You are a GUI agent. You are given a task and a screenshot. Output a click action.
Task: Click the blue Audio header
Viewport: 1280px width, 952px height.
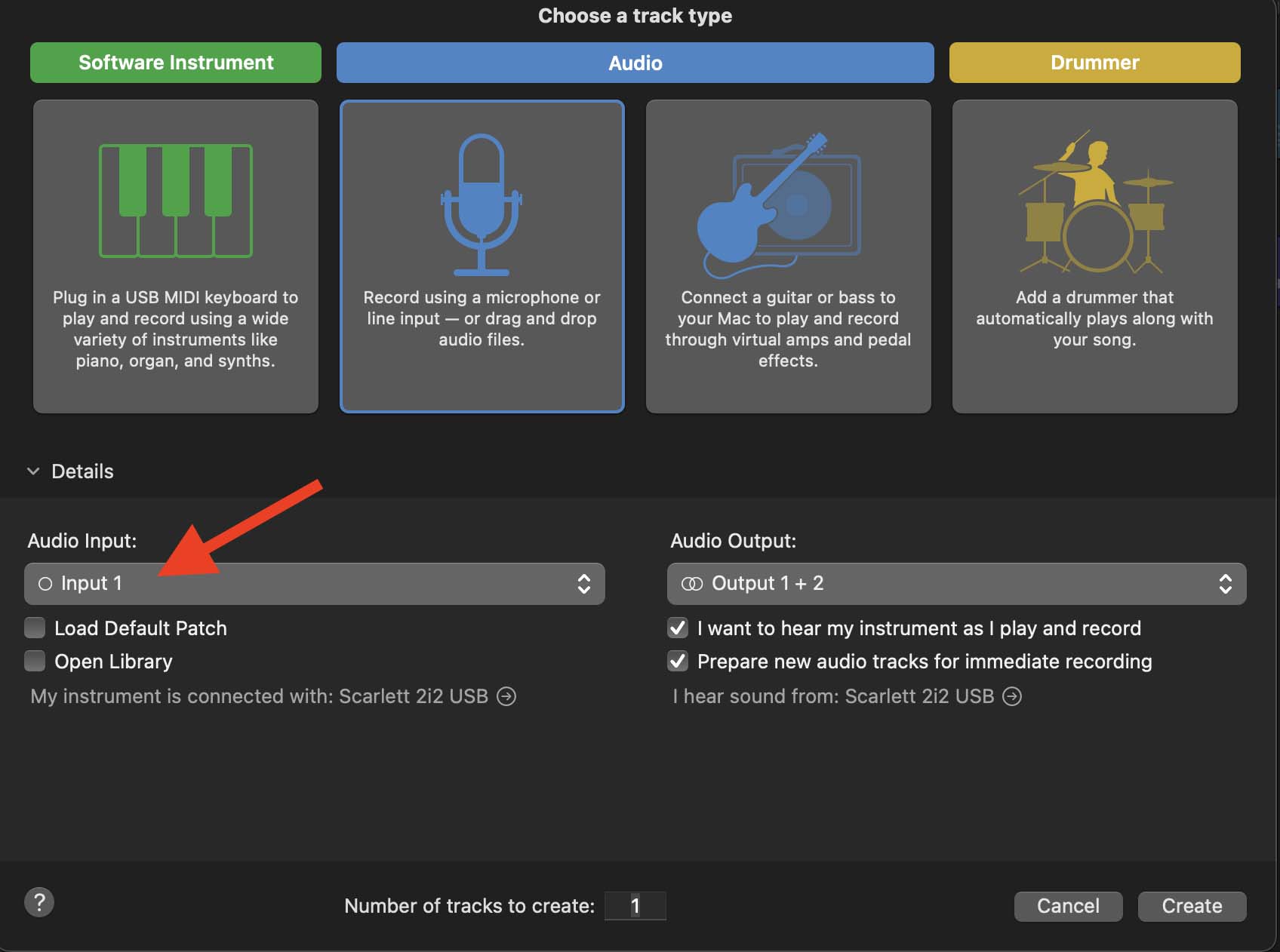pos(635,63)
